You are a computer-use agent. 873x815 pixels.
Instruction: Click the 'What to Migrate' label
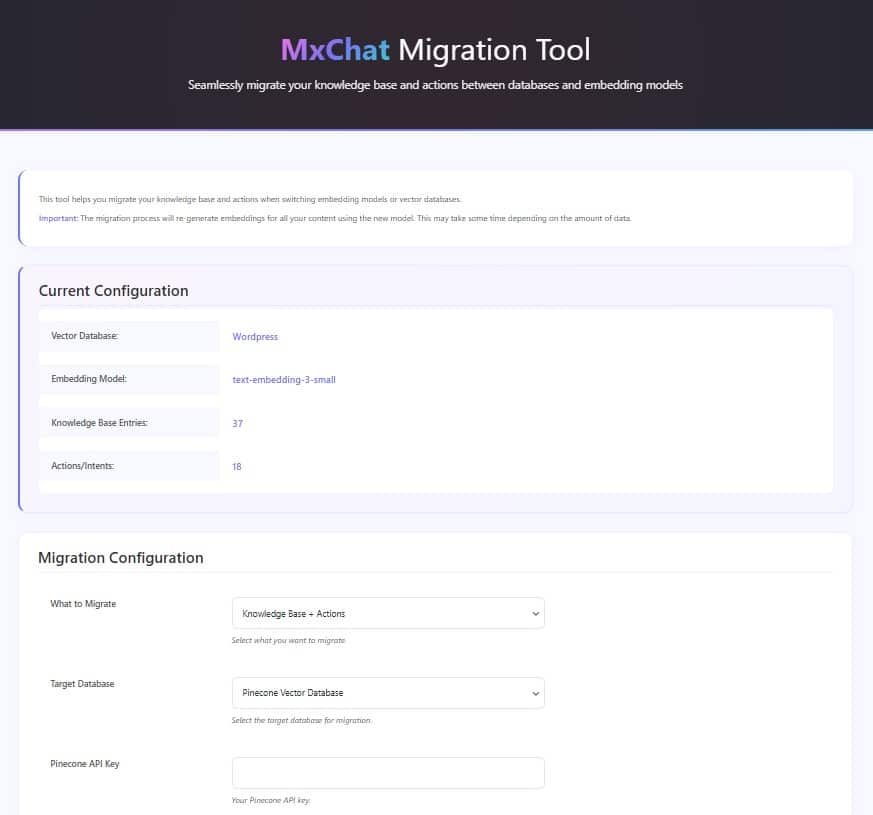click(84, 604)
